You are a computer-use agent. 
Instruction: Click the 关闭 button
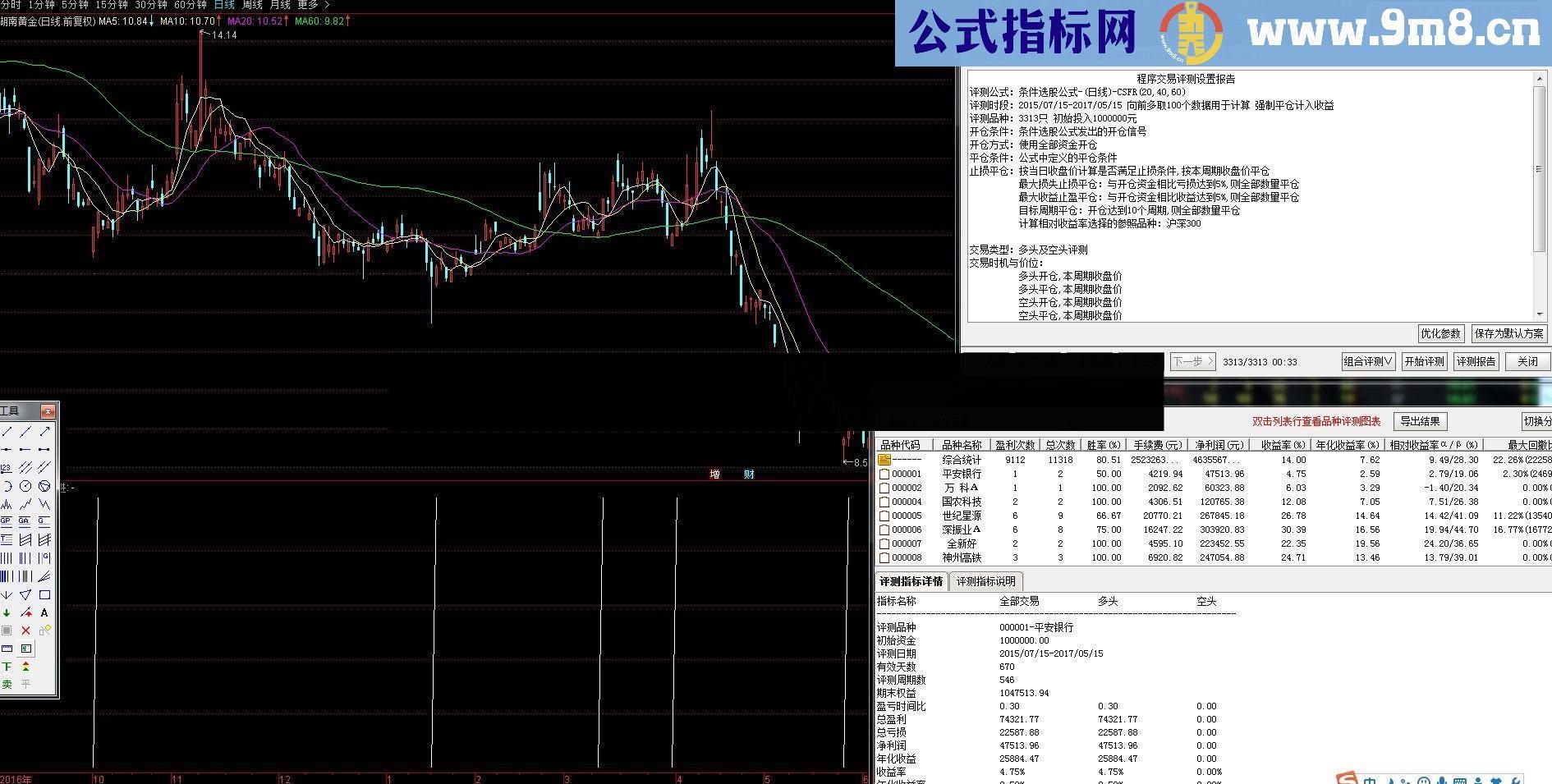coord(1527,361)
